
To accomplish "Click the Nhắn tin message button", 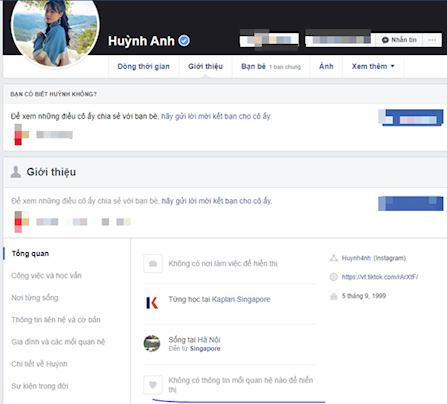I will [x=399, y=40].
